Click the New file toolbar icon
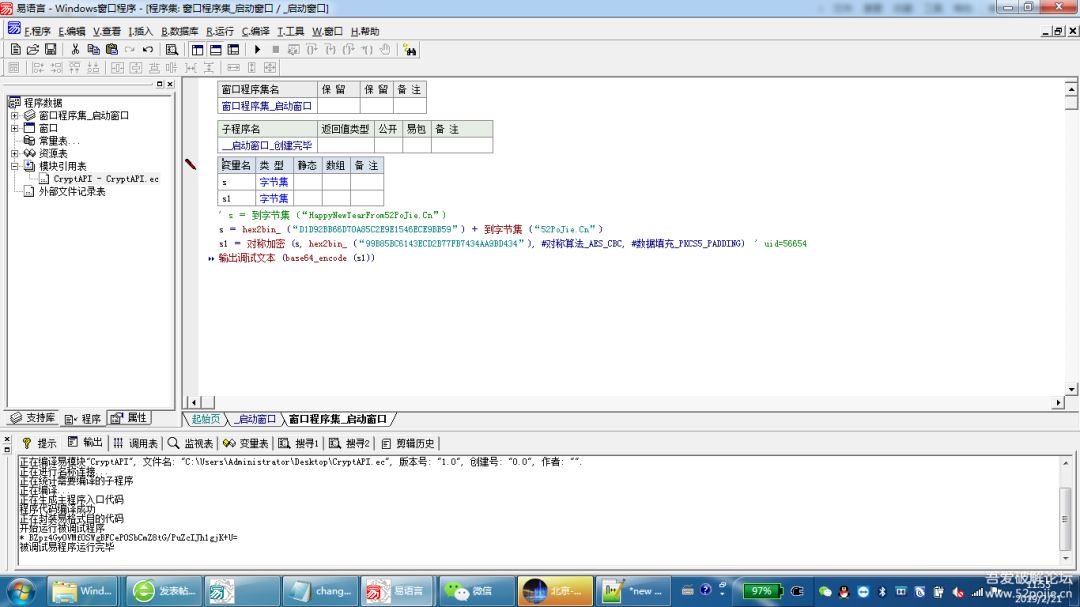Screen dimensions: 1080x607 point(15,49)
